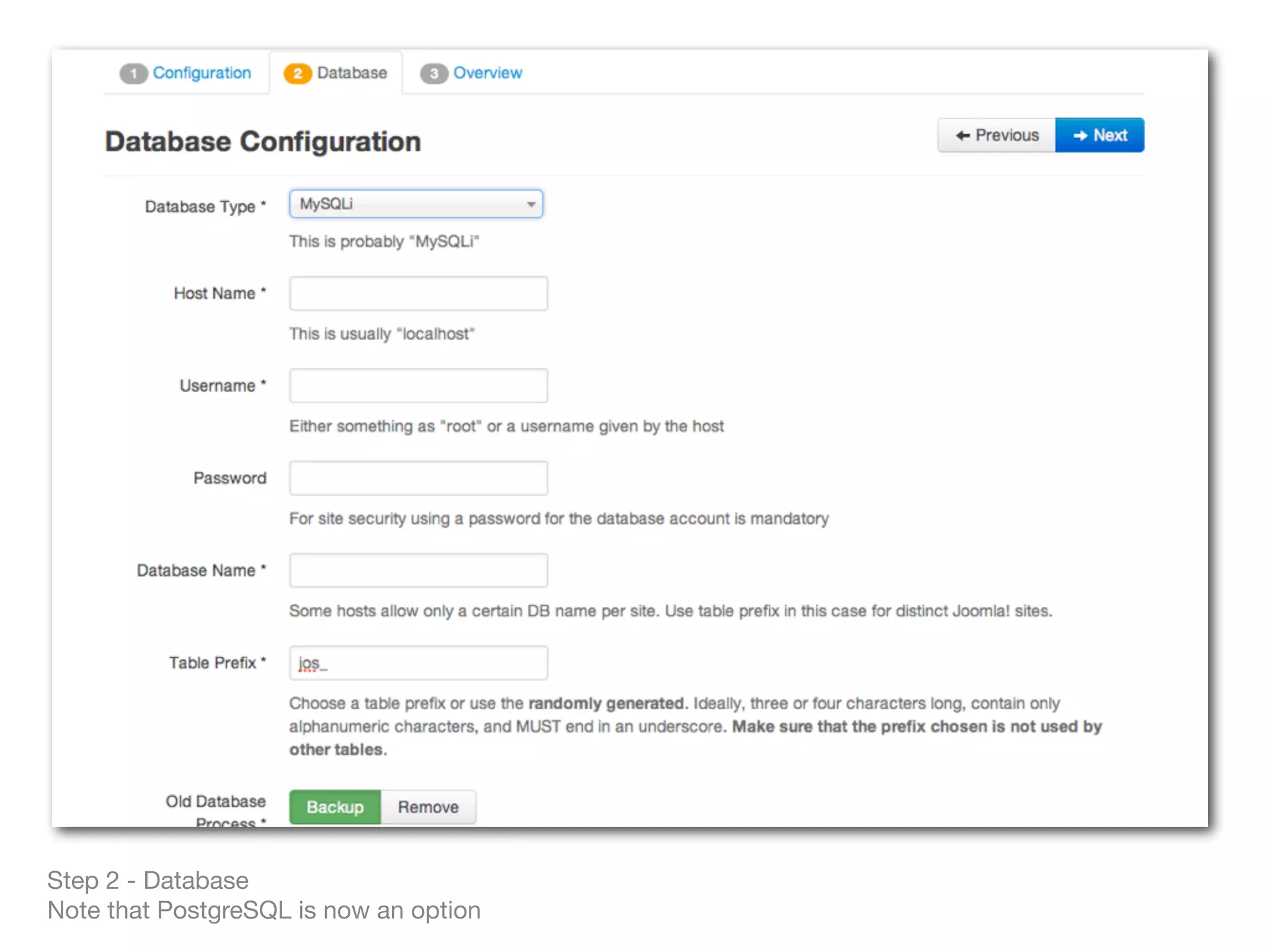Click the password is mandatory hint text
The width and height of the screenshot is (1270, 952).
[559, 518]
